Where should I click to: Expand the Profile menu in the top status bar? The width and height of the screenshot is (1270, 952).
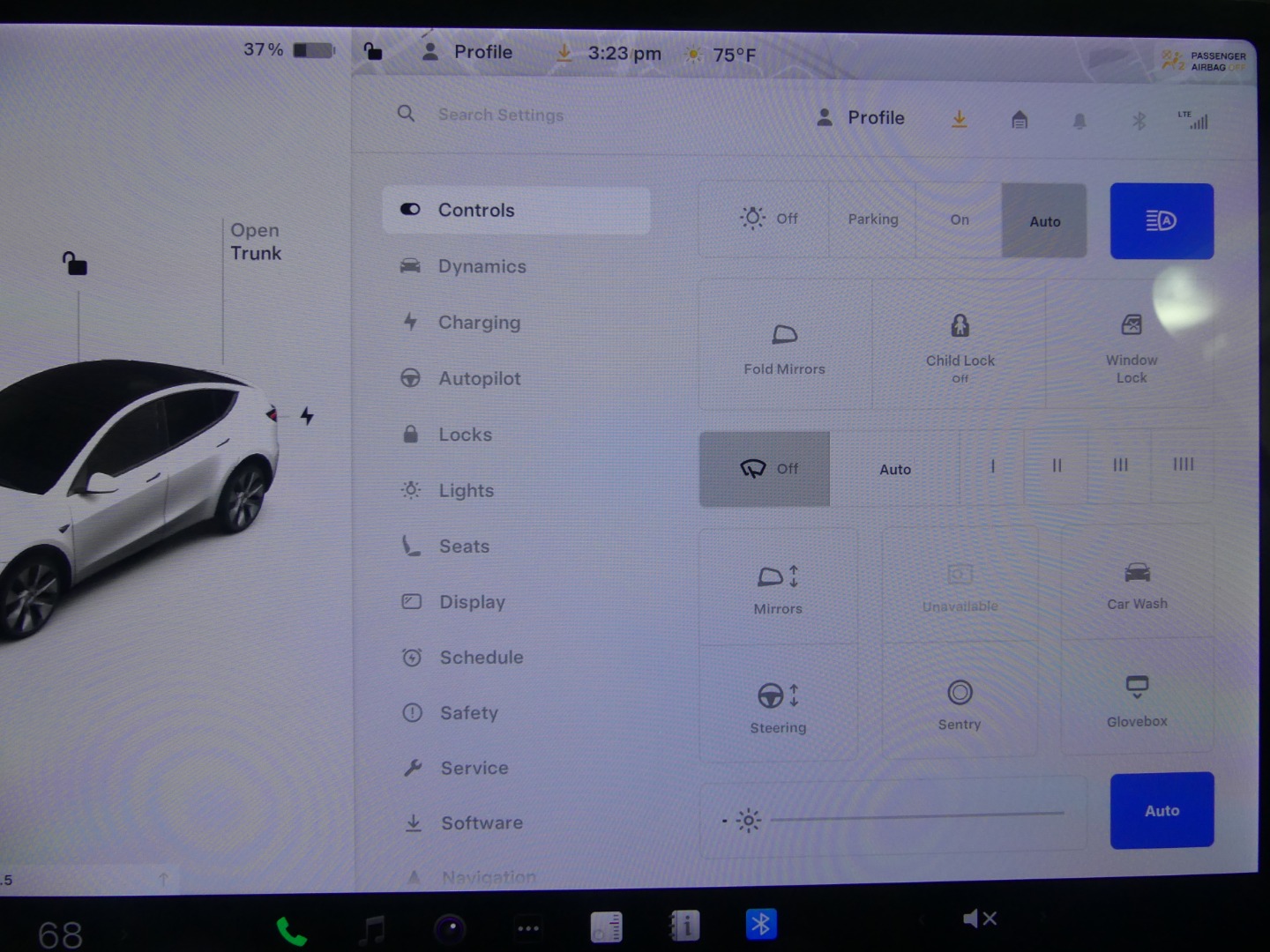[x=468, y=53]
